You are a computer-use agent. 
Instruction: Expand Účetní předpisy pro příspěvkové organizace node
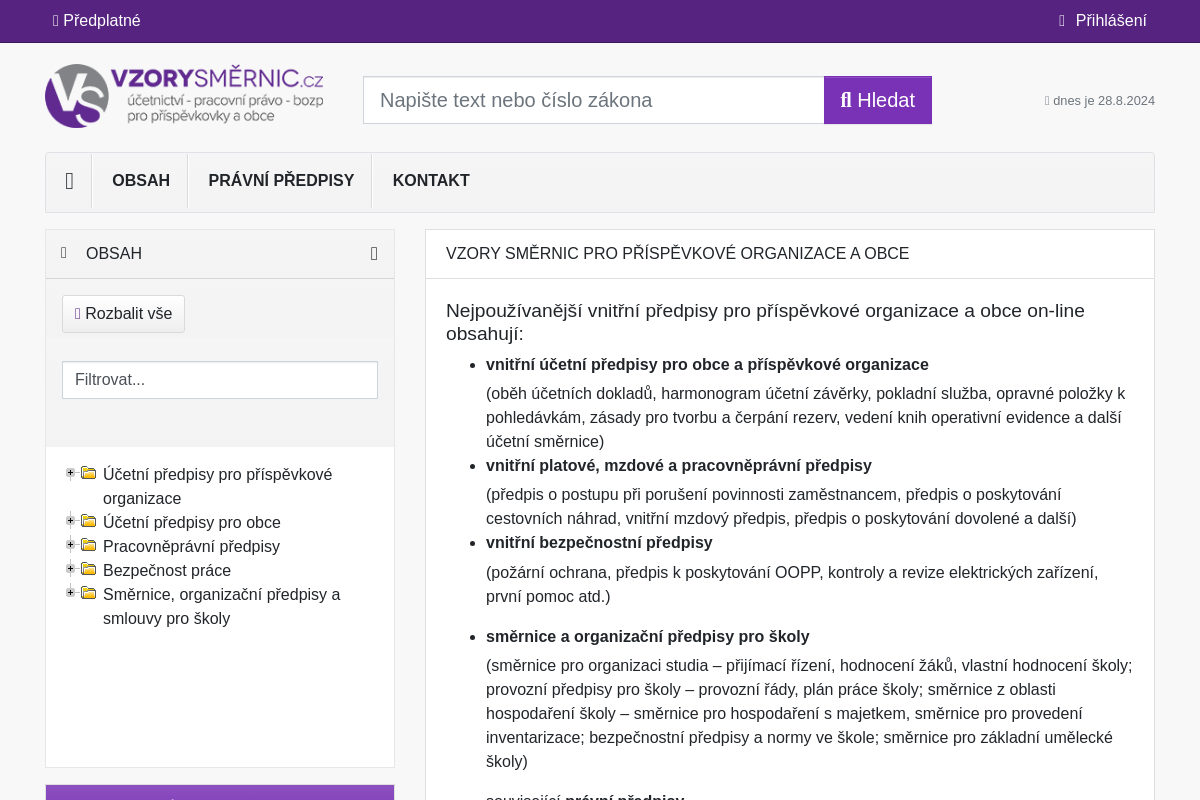(70, 473)
